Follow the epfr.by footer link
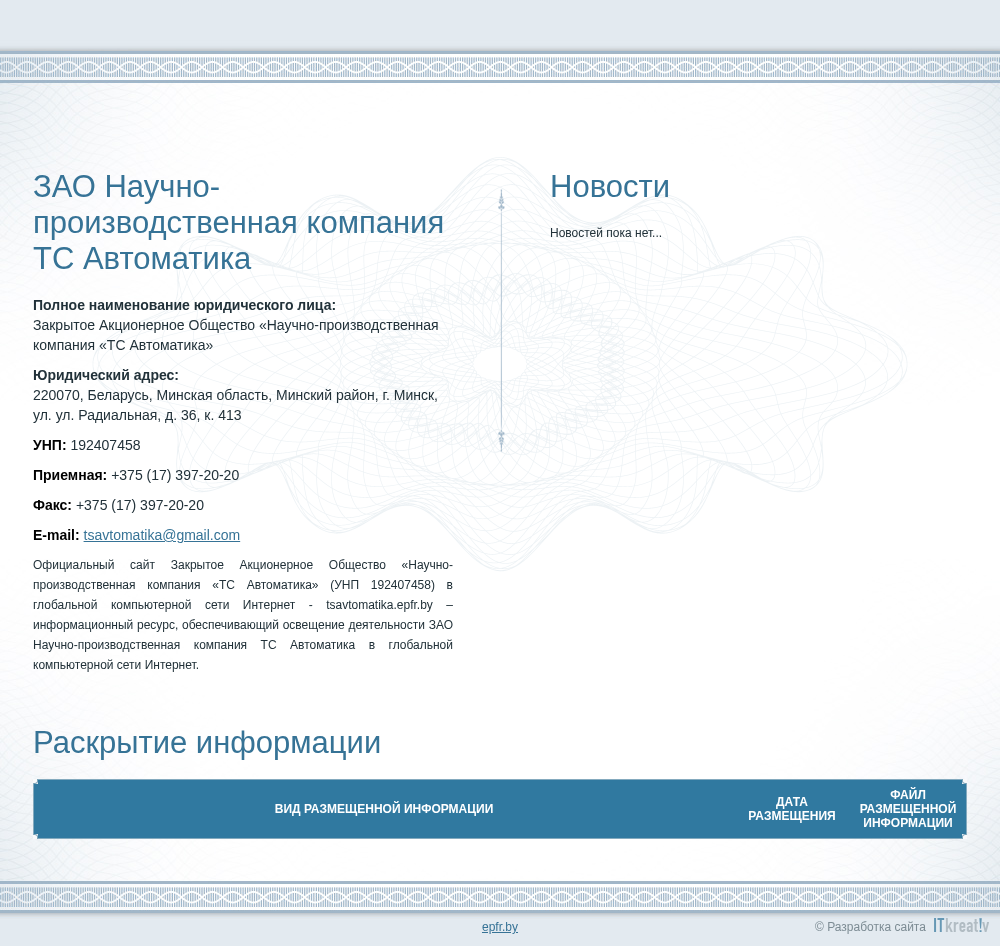The image size is (1000, 946). [499, 927]
